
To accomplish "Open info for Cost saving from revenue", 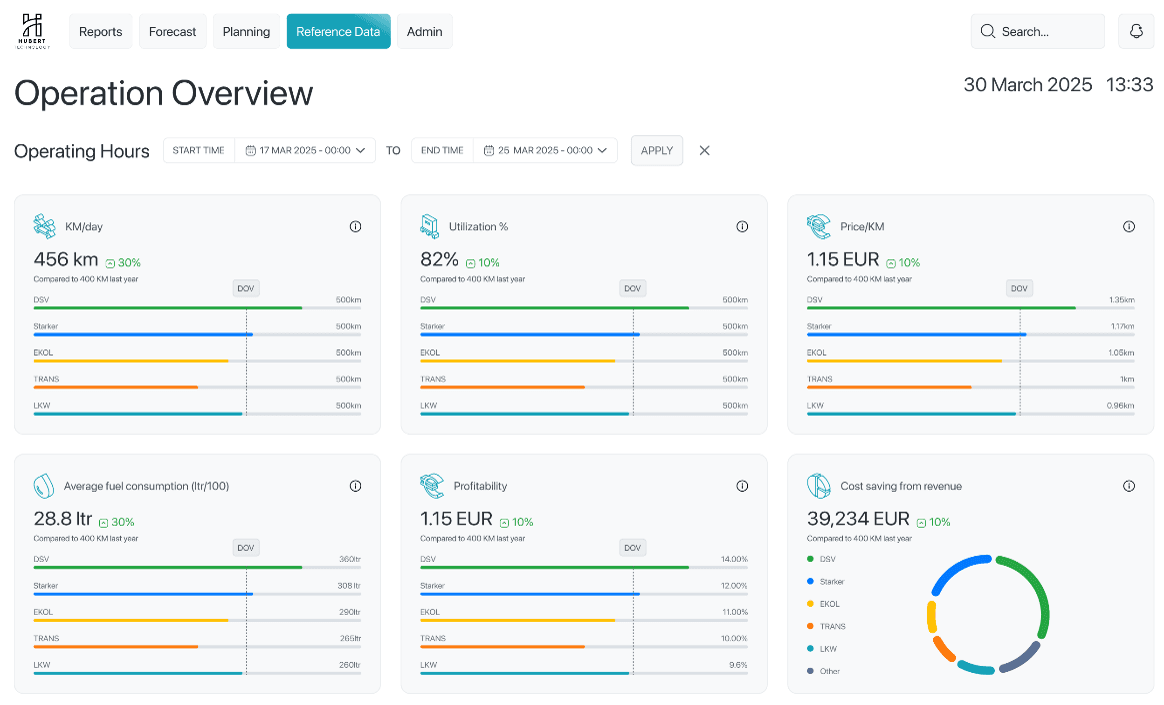I will 1129,486.
